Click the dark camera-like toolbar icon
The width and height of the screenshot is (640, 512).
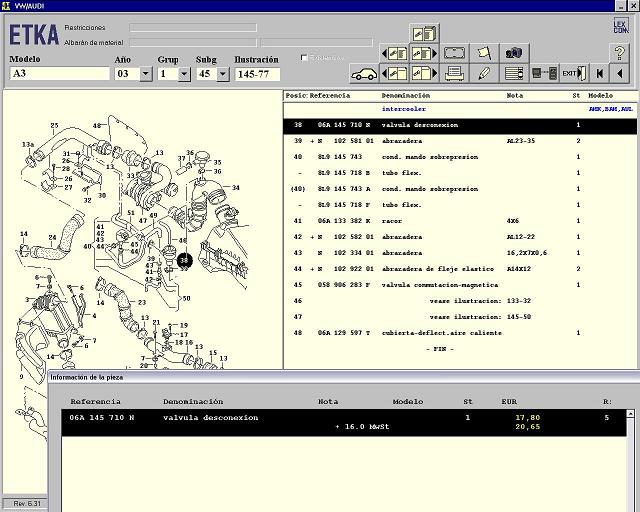514,53
